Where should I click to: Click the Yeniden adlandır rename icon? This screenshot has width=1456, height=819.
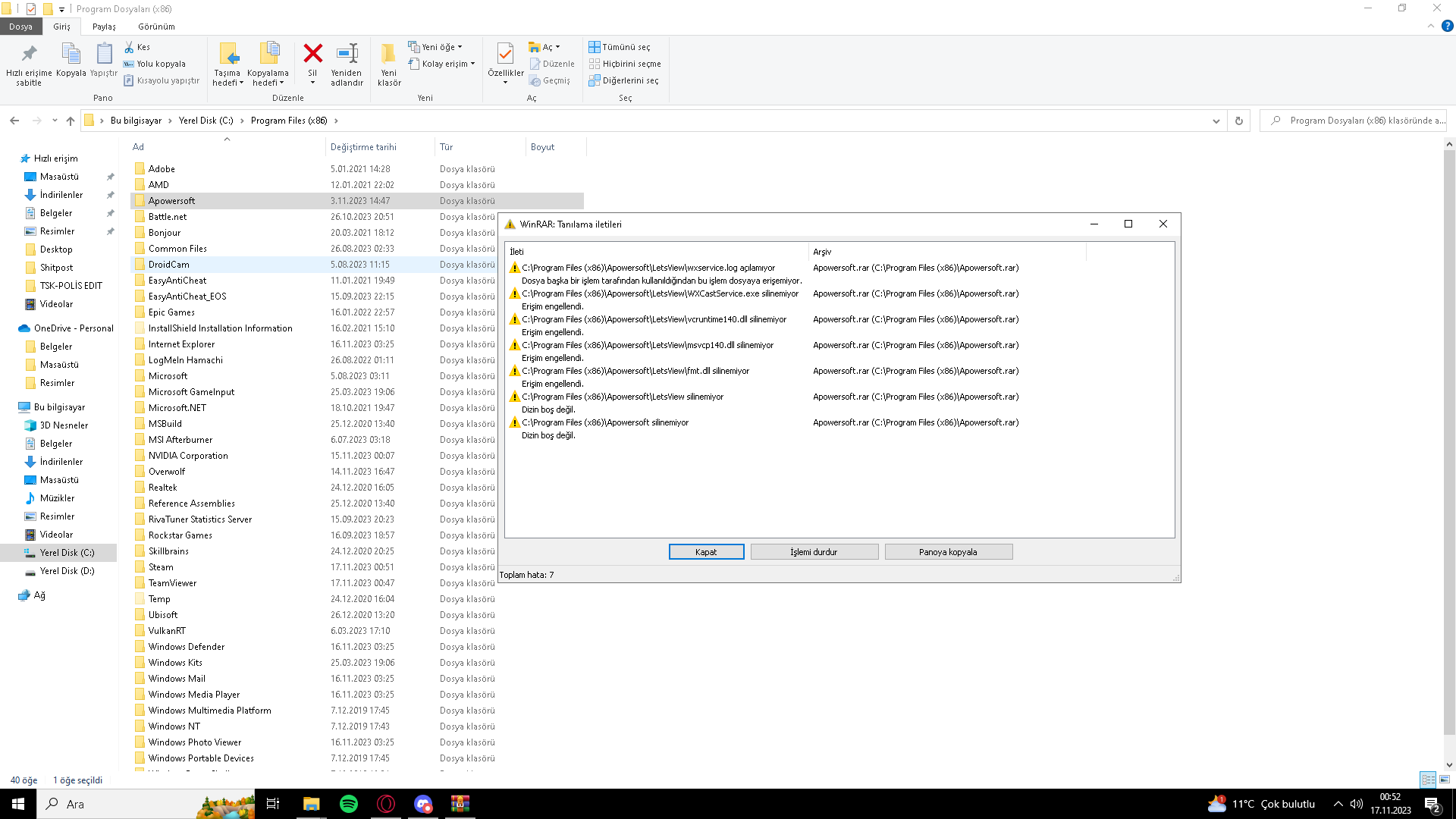[x=347, y=55]
